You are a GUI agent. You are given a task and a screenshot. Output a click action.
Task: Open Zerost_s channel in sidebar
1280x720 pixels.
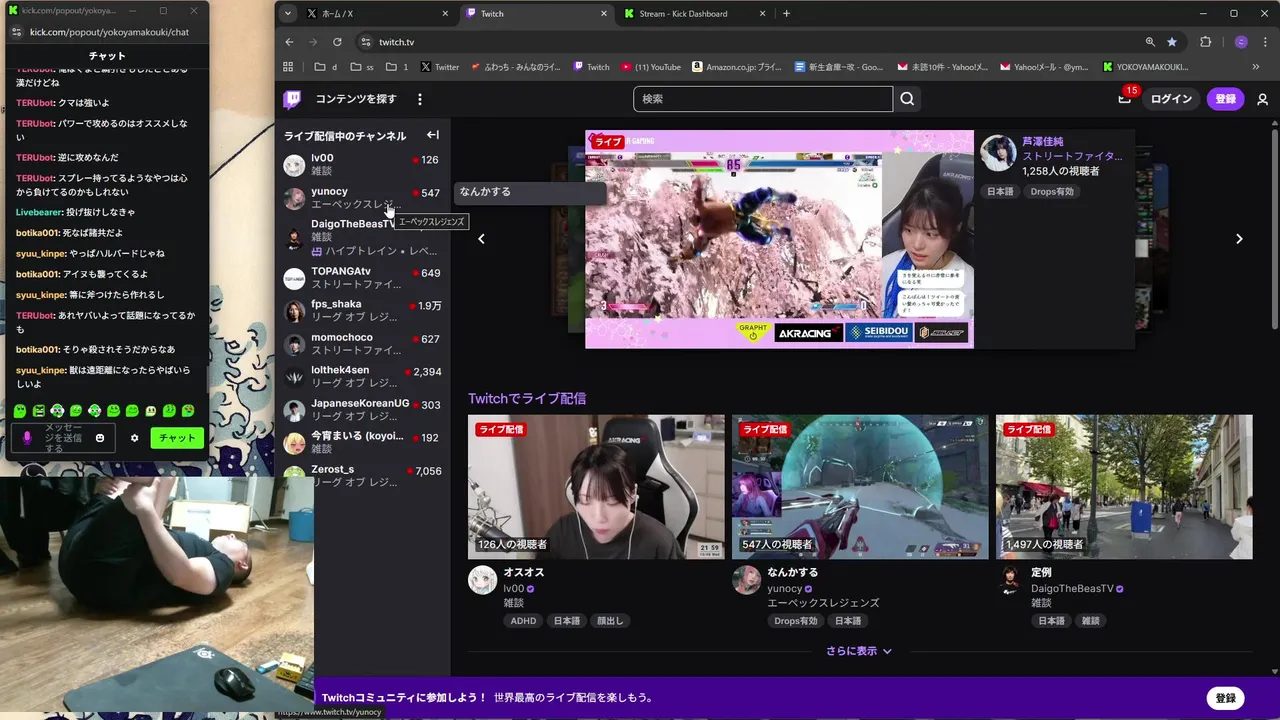(363, 476)
